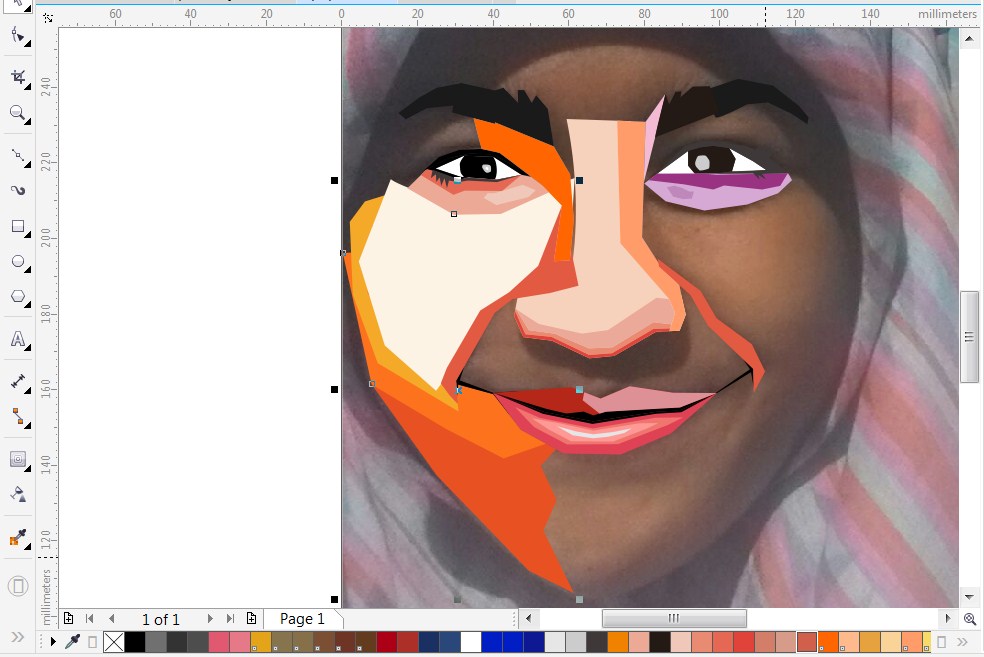Screen dimensions: 984x657
Task: Select the Rectangle tool
Action: (17, 226)
